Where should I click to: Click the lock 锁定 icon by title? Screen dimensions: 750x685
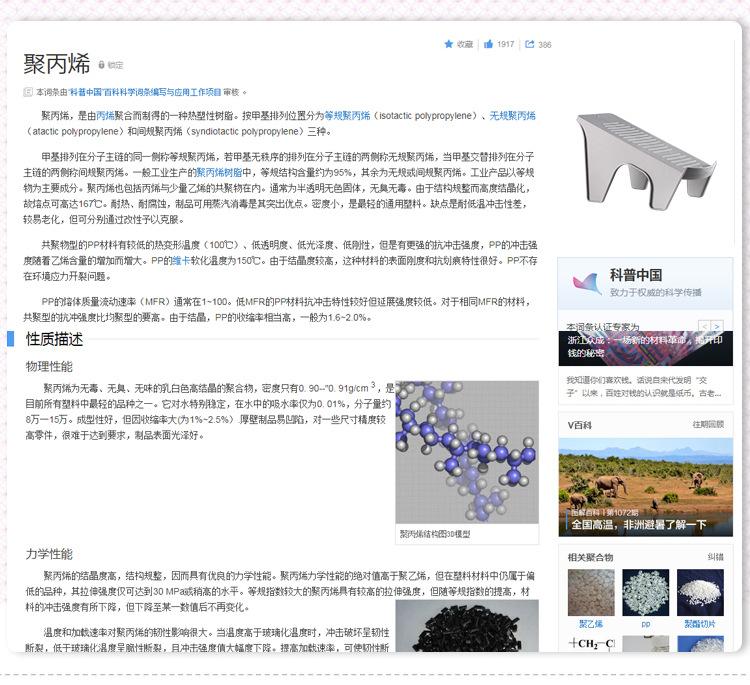click(x=101, y=65)
